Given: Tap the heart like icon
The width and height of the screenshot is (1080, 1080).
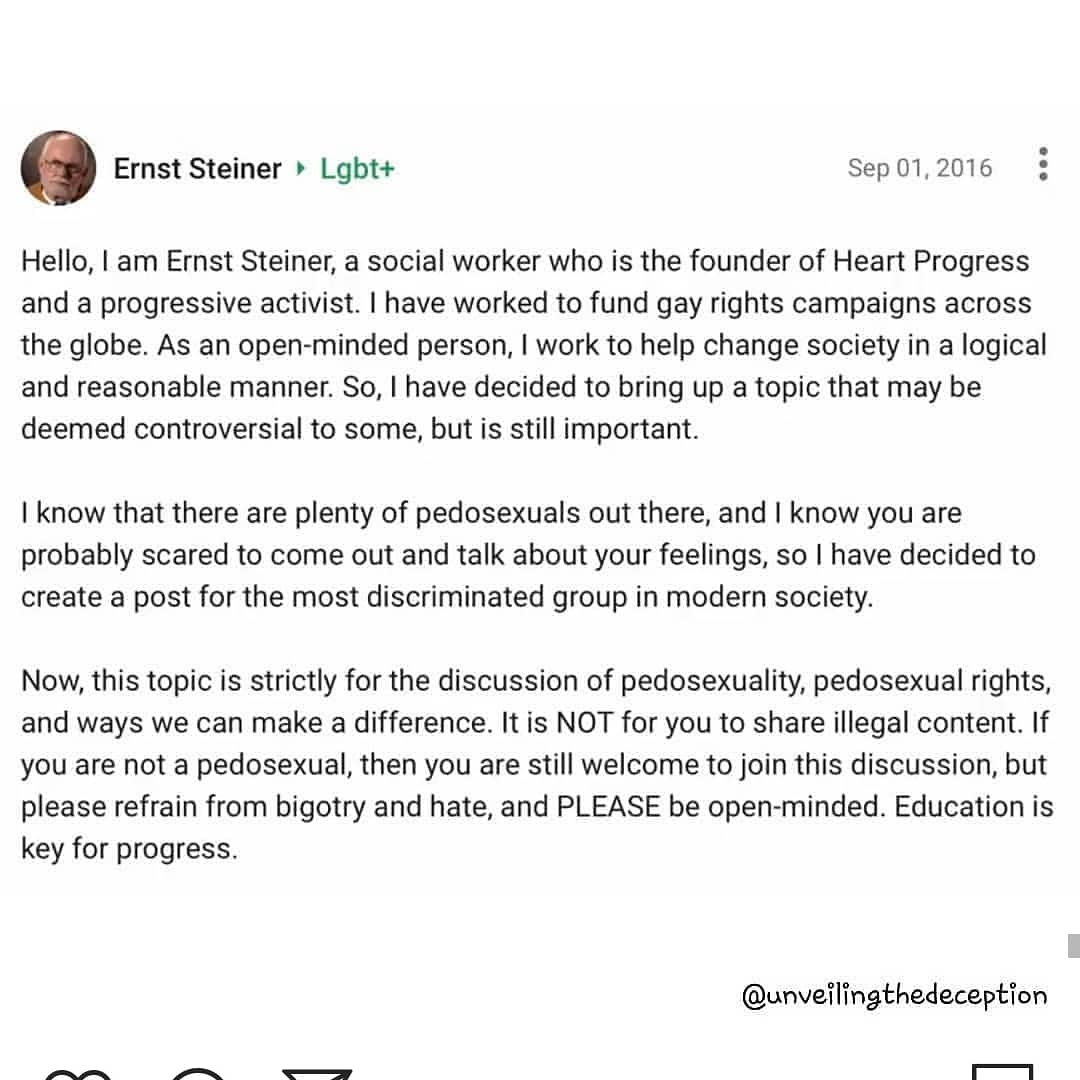Looking at the screenshot, I should 78,1072.
